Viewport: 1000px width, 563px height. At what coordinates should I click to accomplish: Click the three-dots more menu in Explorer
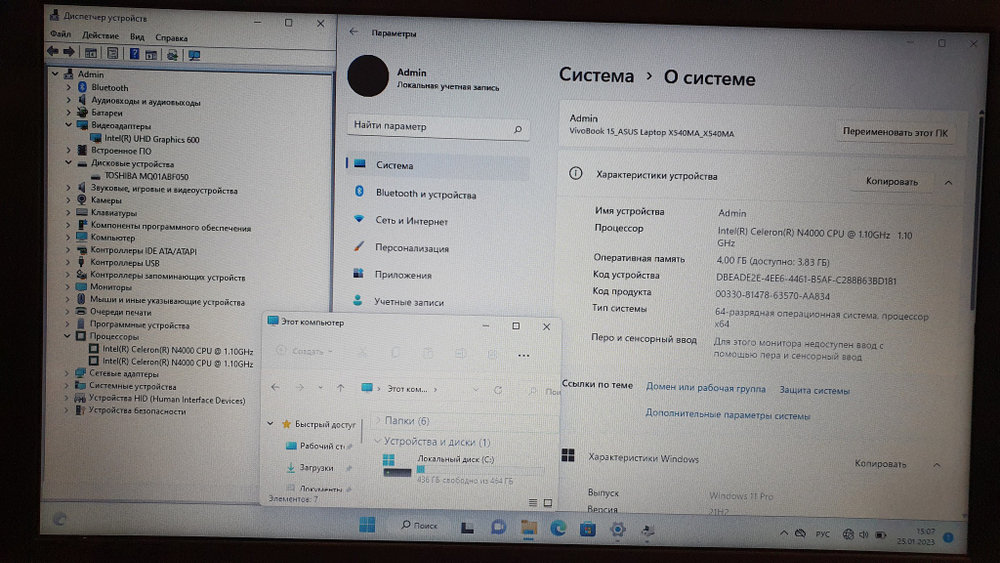coord(523,355)
